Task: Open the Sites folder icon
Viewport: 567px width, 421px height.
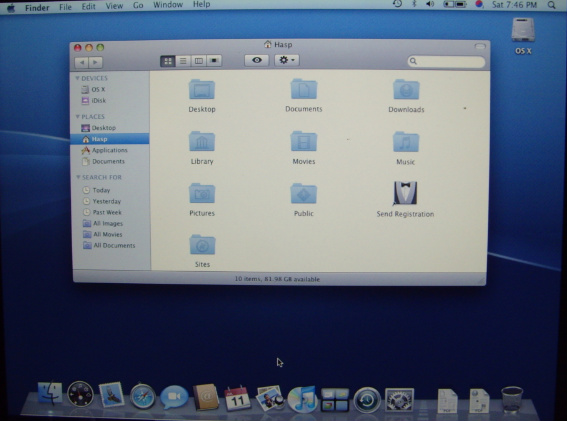Action: coord(202,245)
